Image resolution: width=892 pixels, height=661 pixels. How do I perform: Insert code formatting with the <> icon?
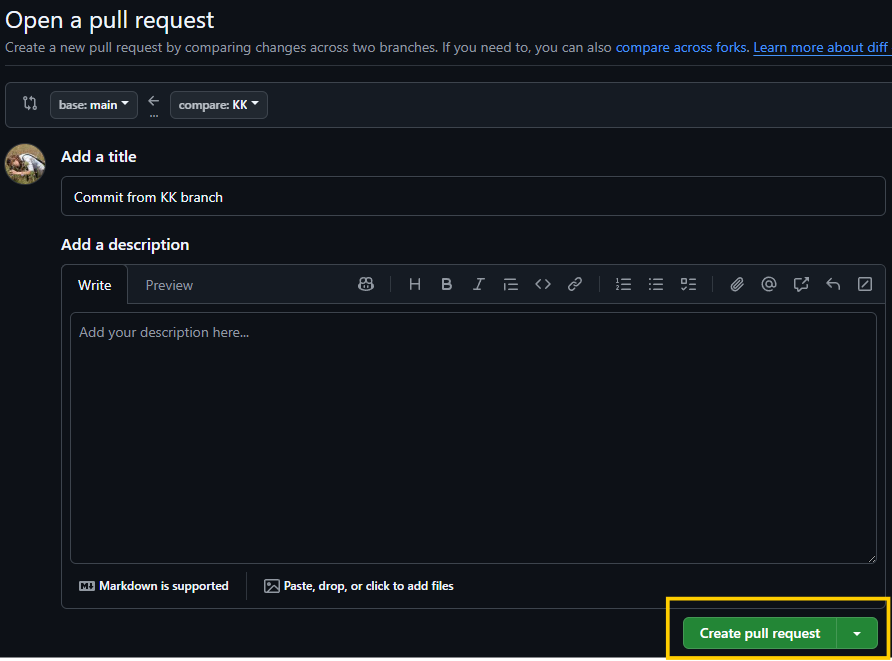pos(543,285)
